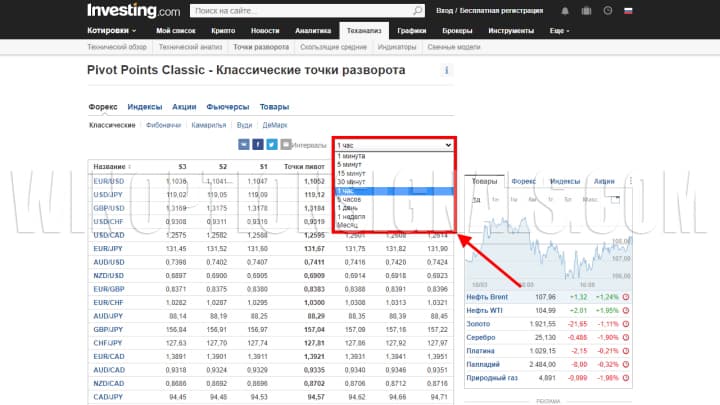Click the Investing.com logo
Screen dimensions: 720x405
134,10
